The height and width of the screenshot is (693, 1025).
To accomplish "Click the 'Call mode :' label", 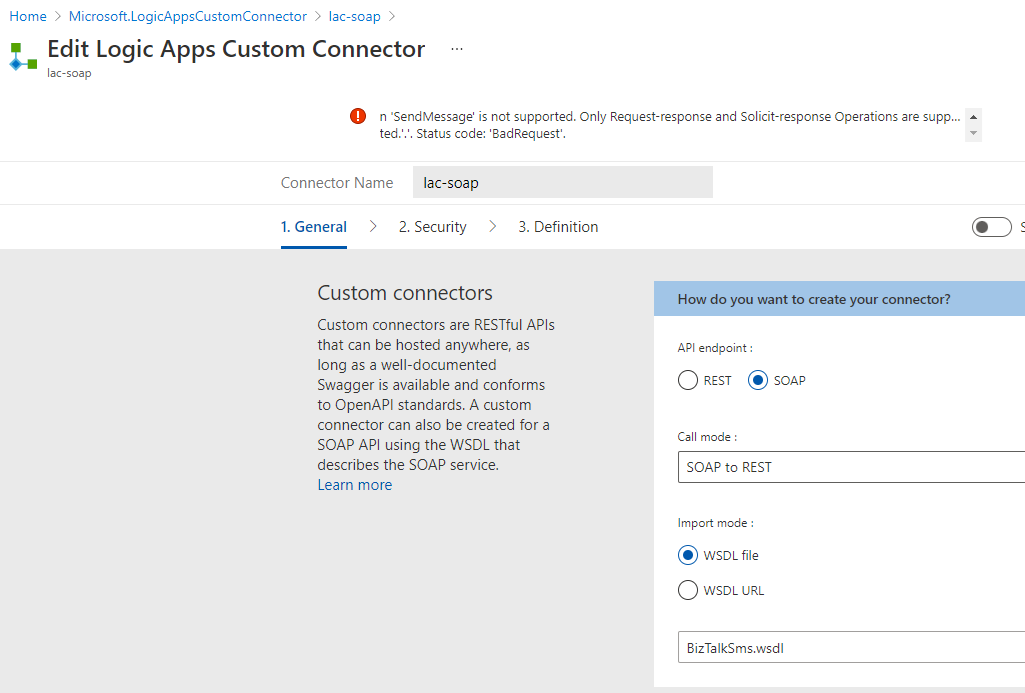I will pyautogui.click(x=707, y=437).
